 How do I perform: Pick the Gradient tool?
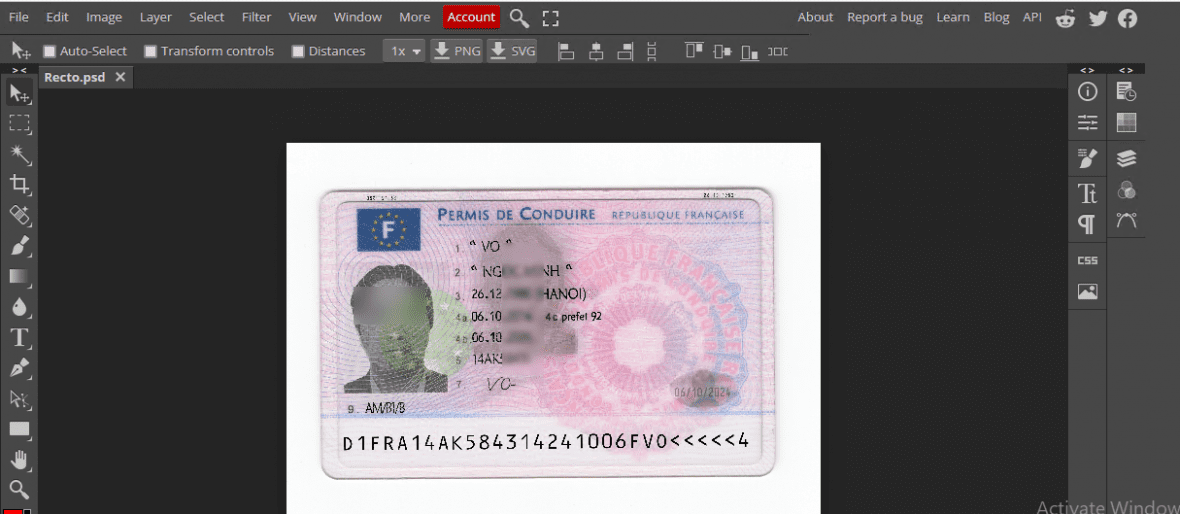(19, 276)
